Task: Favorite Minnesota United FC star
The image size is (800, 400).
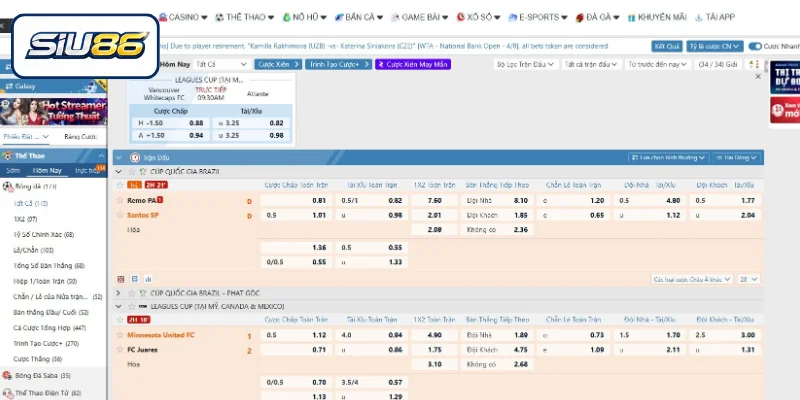Action: (120, 335)
